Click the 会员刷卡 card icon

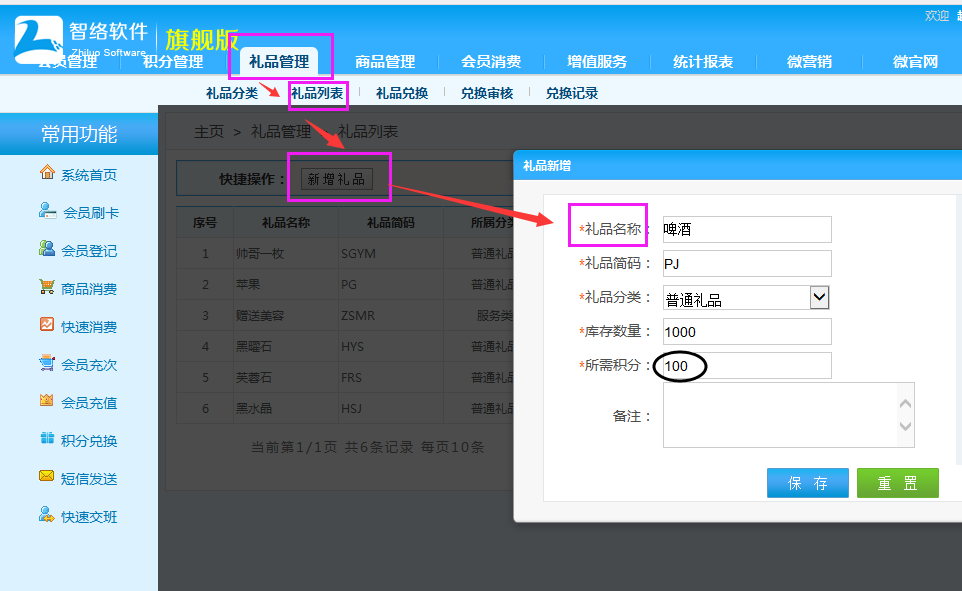point(47,211)
